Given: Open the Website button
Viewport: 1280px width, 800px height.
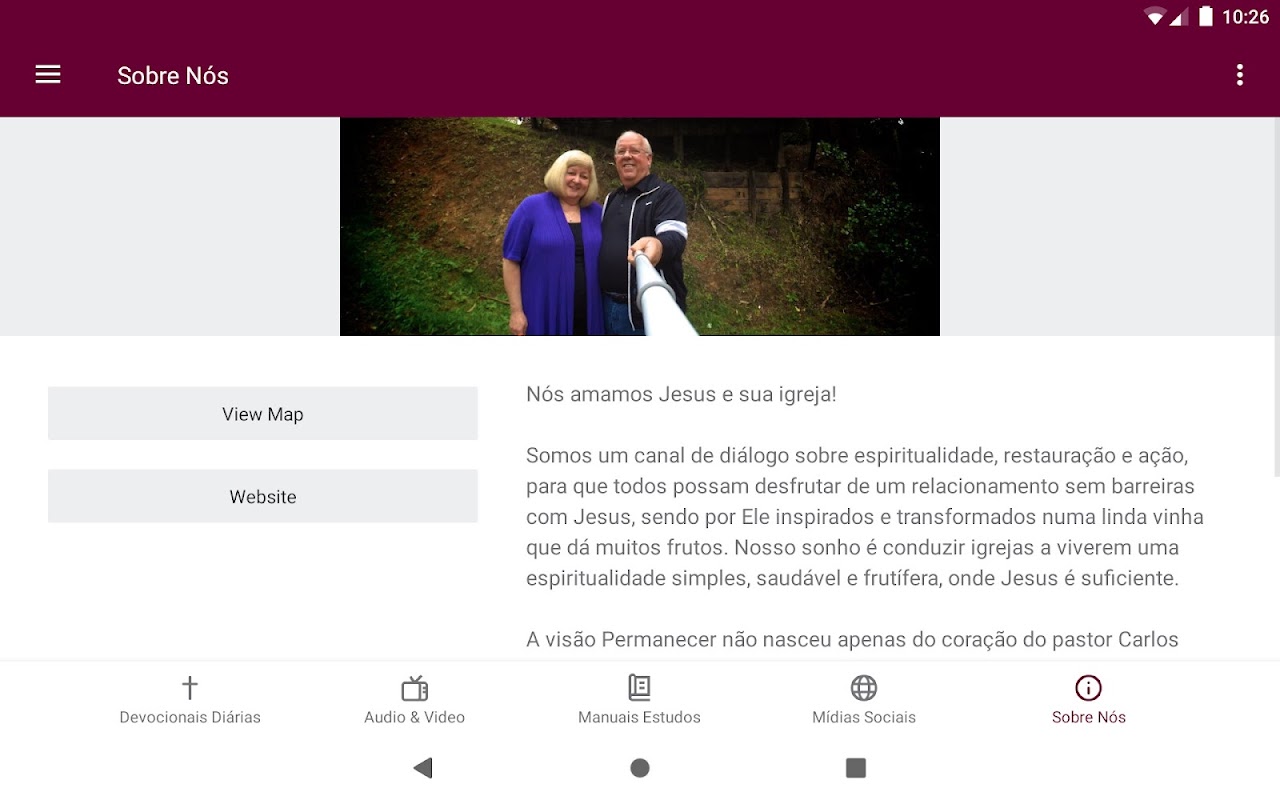Looking at the screenshot, I should 263,497.
